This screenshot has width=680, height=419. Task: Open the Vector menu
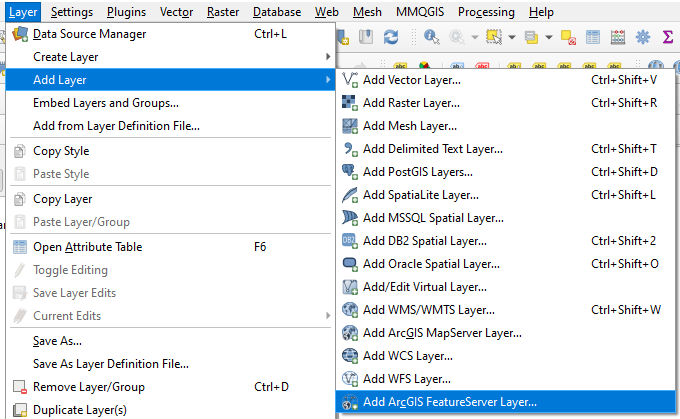[176, 12]
